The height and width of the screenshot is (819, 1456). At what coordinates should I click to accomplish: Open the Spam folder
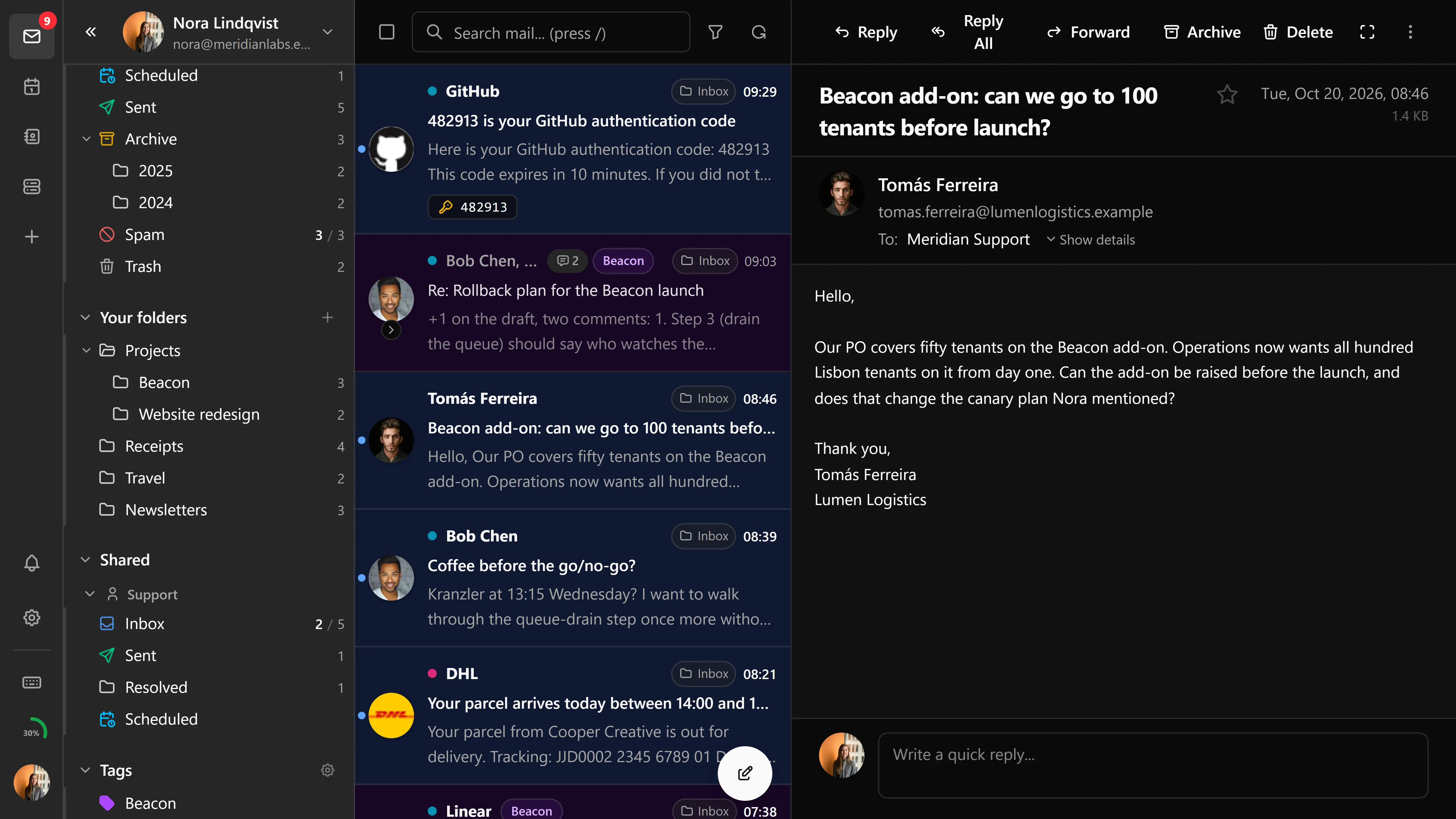pos(209,235)
